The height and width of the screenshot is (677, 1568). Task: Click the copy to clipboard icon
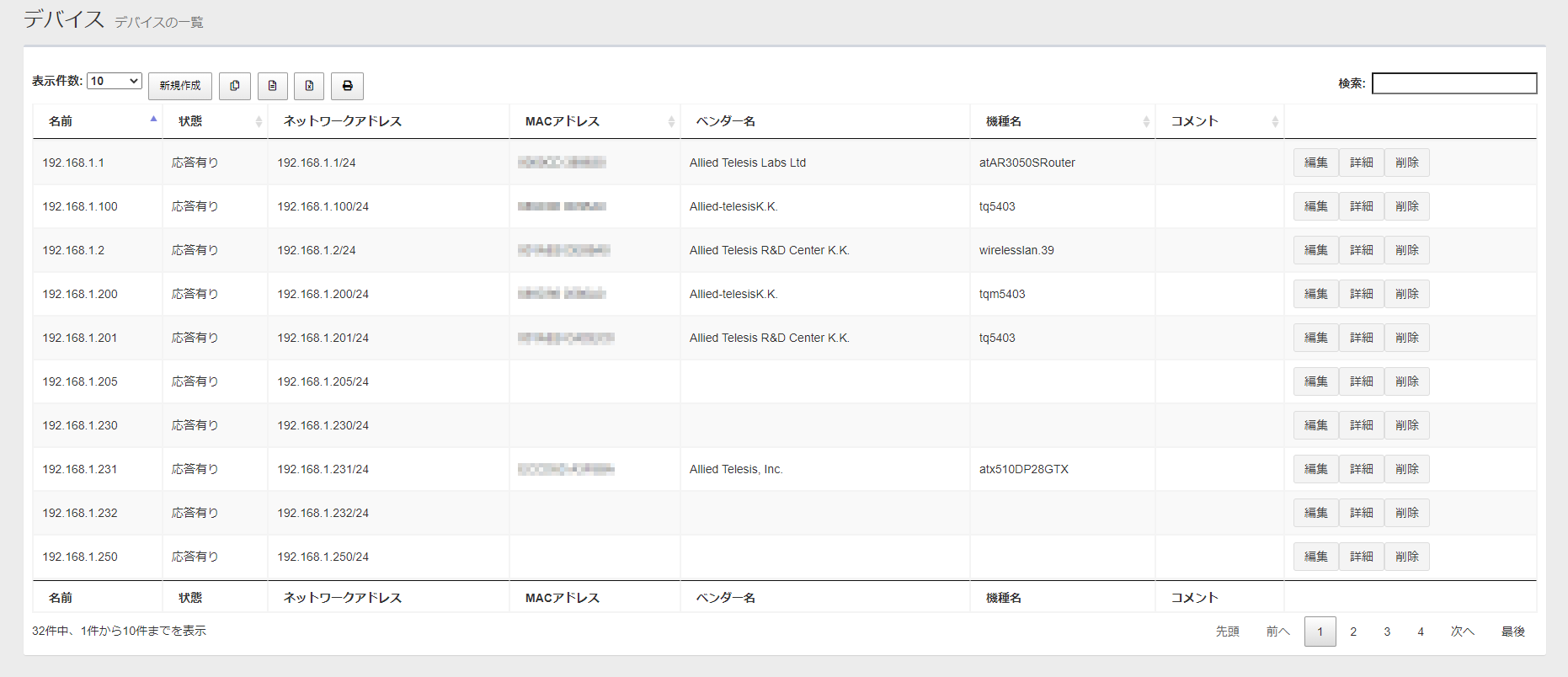coord(235,86)
